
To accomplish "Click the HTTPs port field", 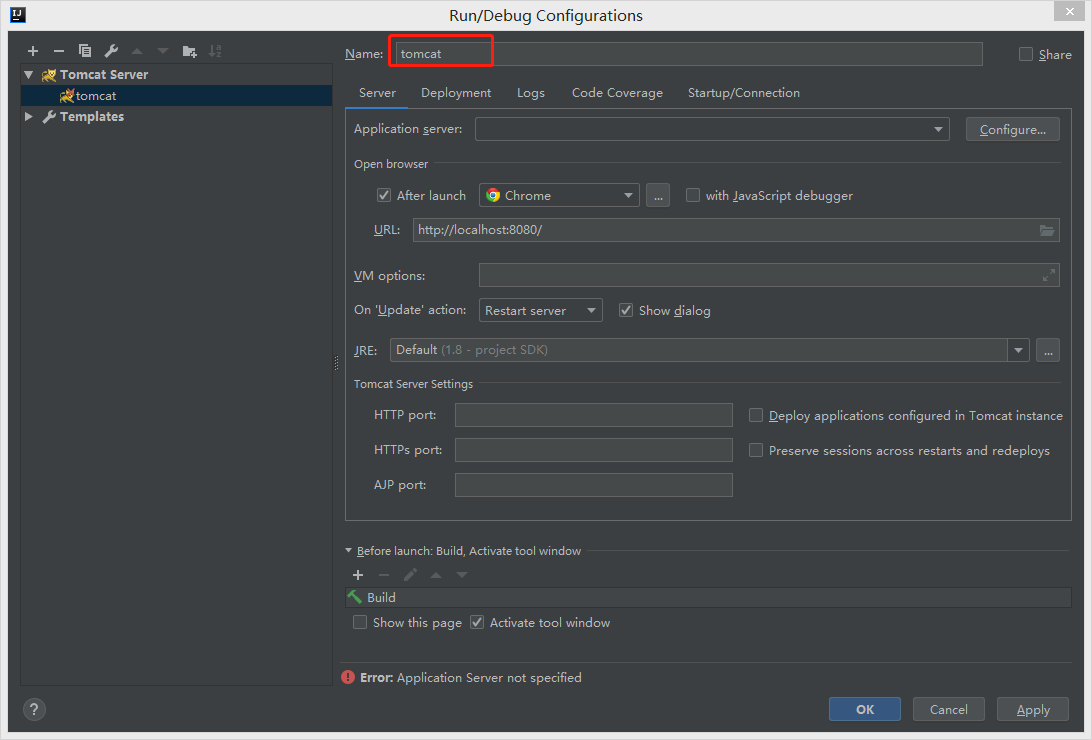I will coord(593,450).
